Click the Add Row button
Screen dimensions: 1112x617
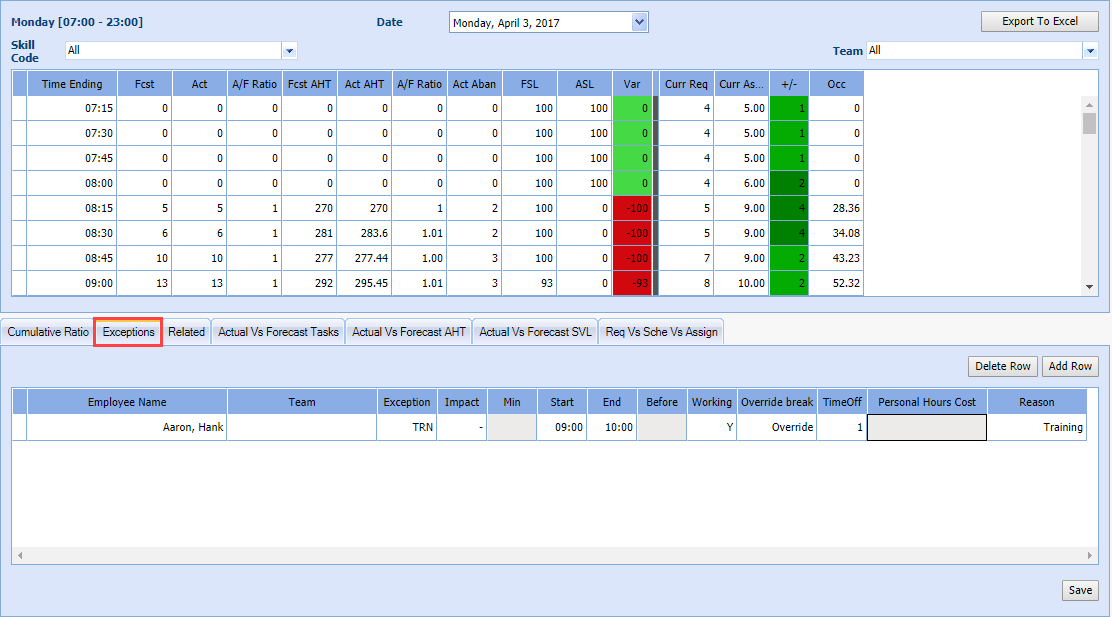click(1069, 366)
